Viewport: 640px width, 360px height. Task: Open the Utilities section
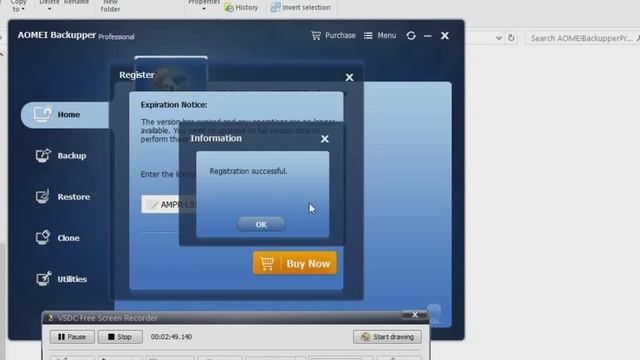pyautogui.click(x=61, y=279)
